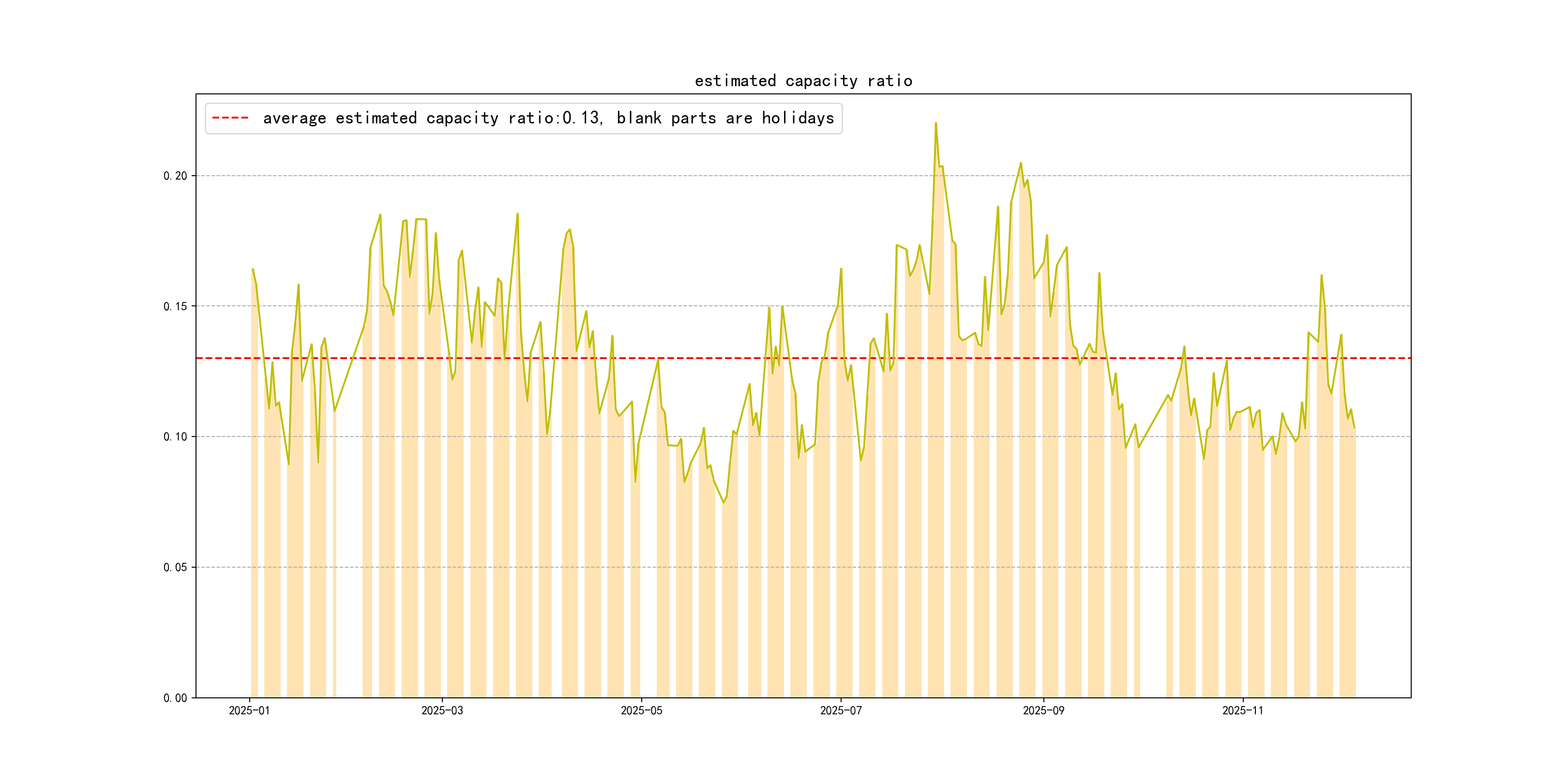Viewport: 1568px width, 784px height.
Task: Click the 2025-11 x-axis label
Action: click(1242, 710)
